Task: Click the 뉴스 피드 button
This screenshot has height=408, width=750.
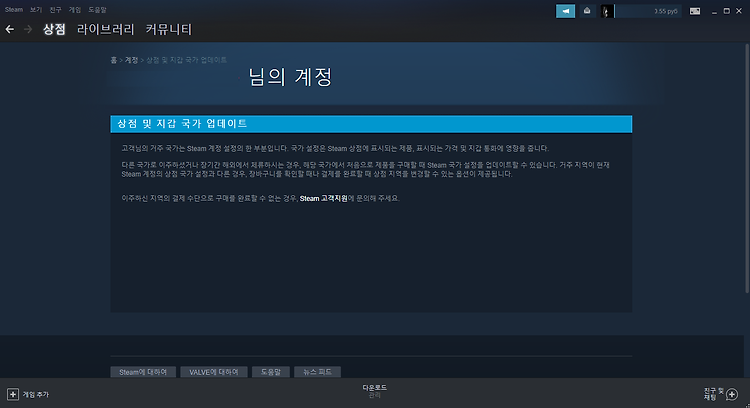Action: 318,372
